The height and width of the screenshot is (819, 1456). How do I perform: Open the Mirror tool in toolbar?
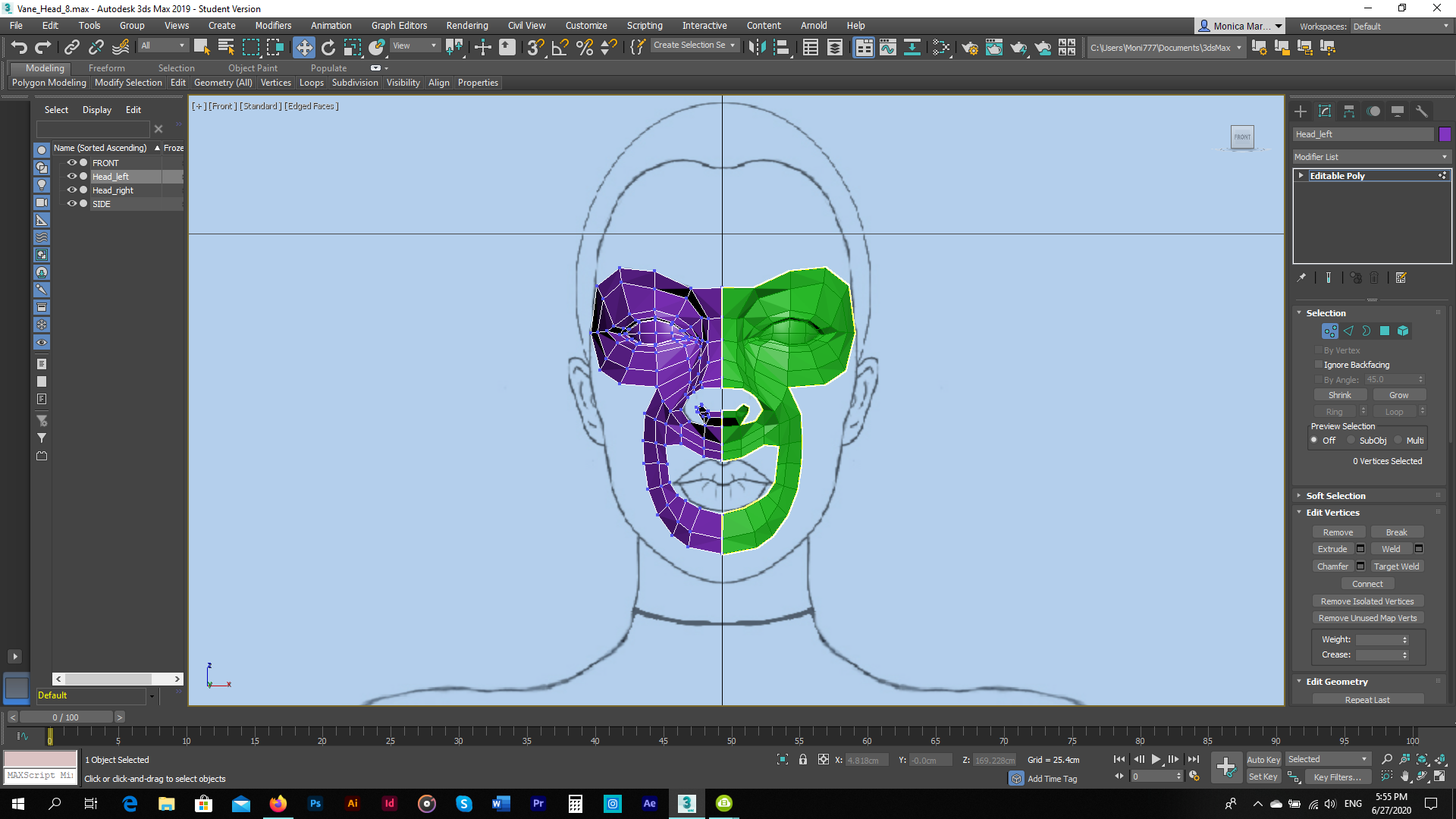pos(756,48)
